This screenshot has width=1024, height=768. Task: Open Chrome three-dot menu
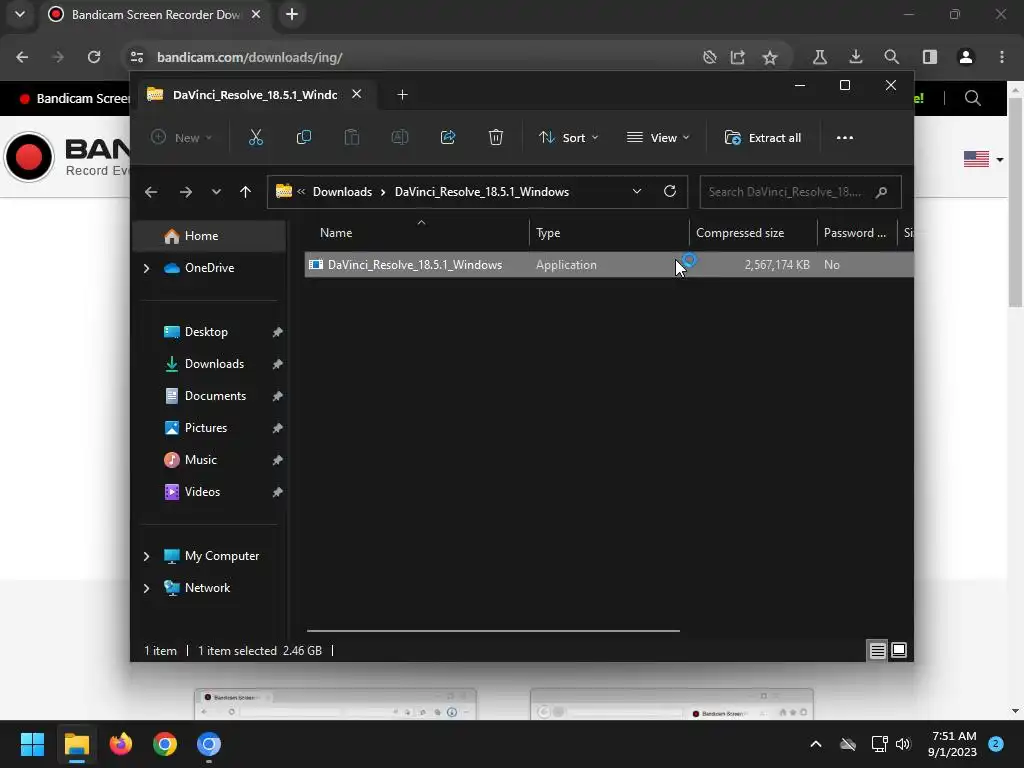coord(1002,57)
